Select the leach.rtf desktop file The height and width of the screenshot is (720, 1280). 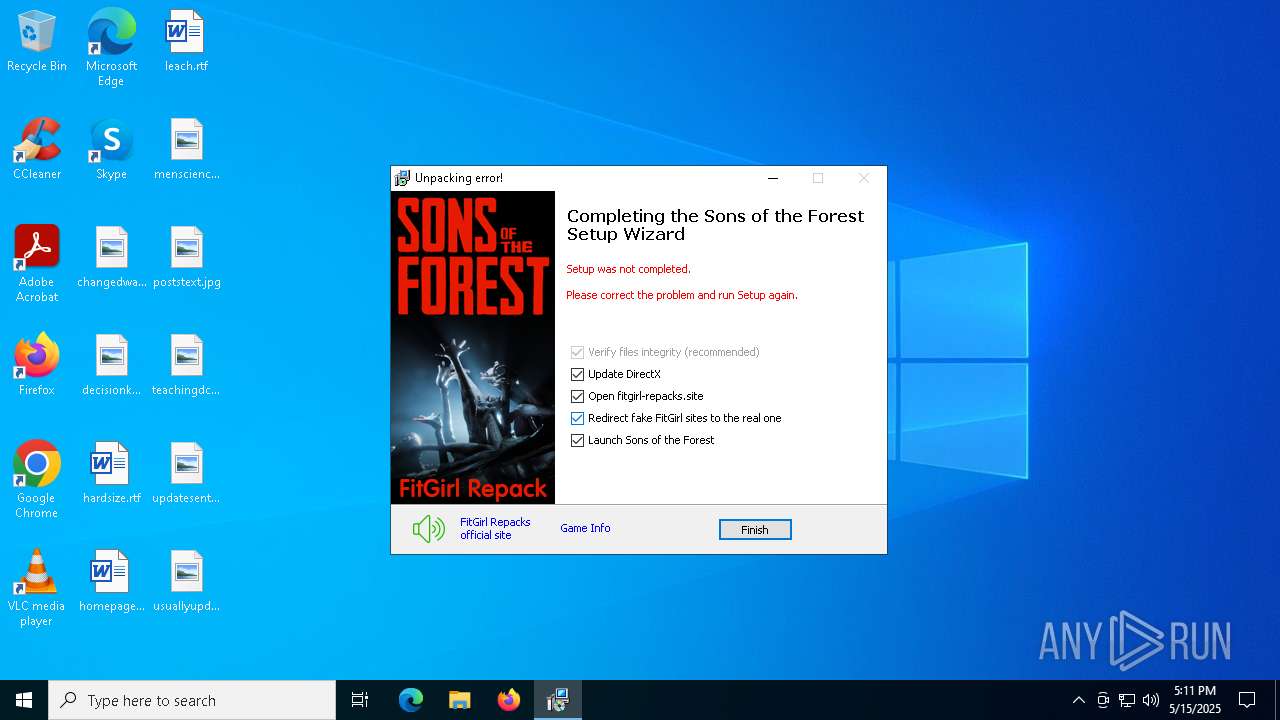click(186, 41)
